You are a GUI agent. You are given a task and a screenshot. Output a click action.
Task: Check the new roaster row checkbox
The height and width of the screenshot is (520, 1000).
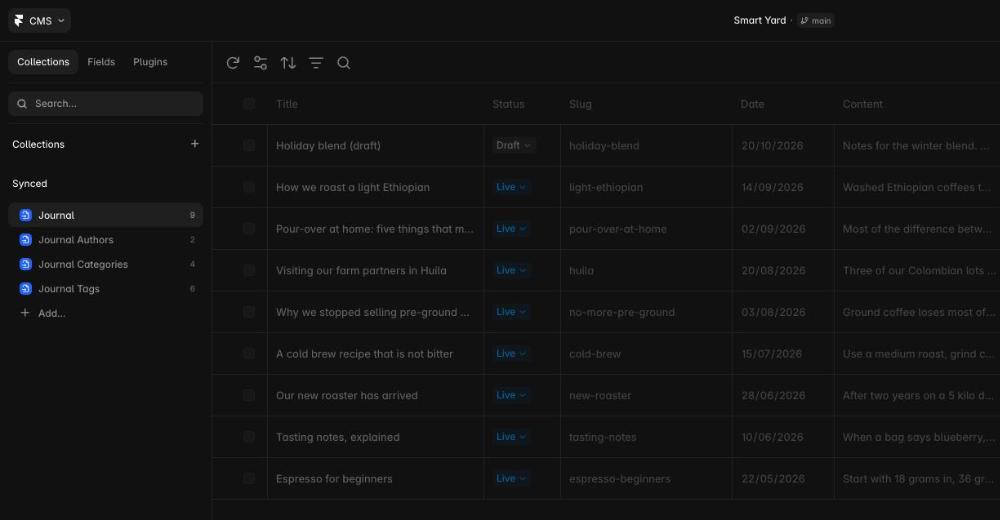249,395
